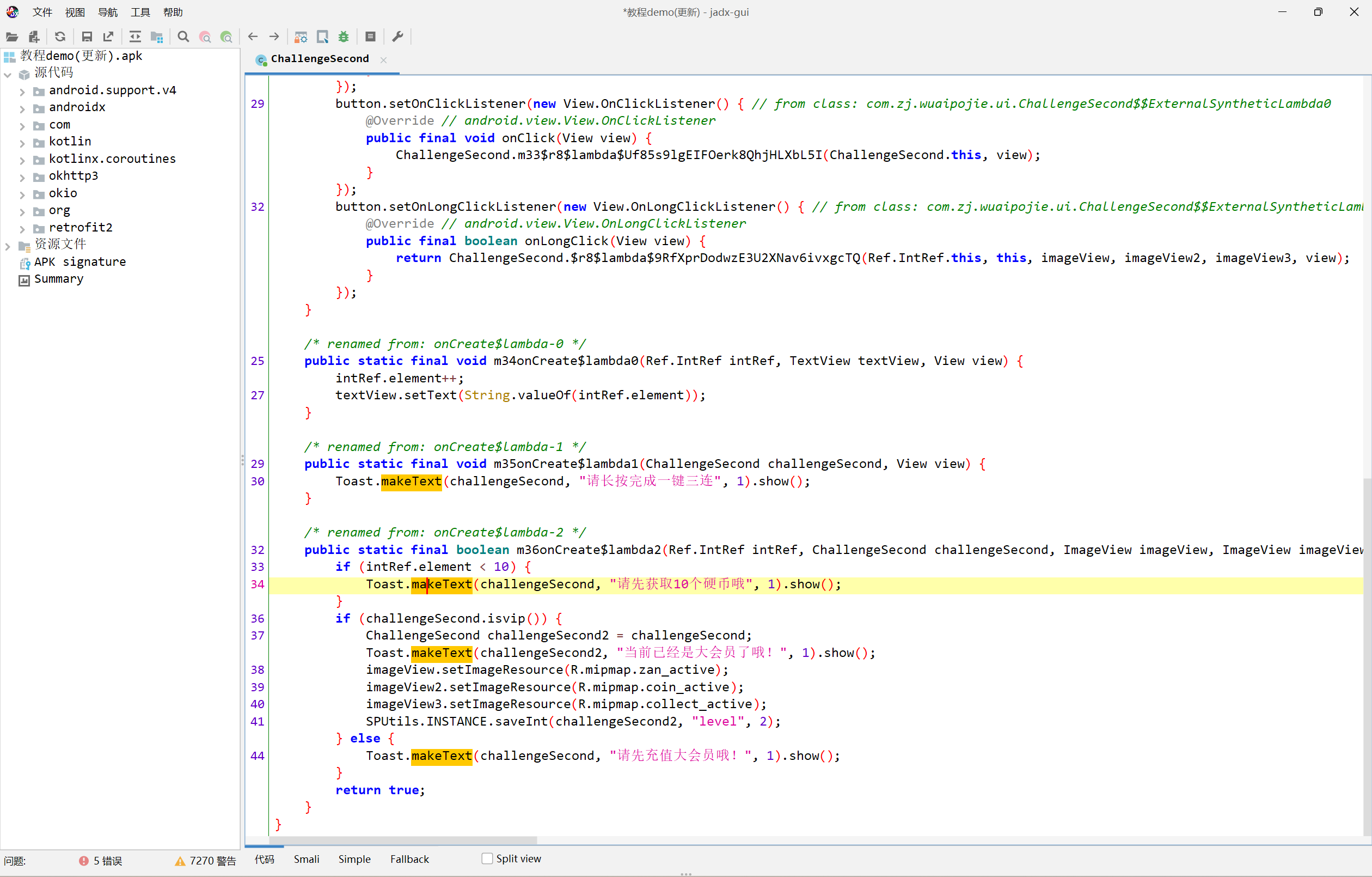Click the horizontal scrollbar thumb of editor
This screenshot has height=877, width=1372.
(x=403, y=840)
